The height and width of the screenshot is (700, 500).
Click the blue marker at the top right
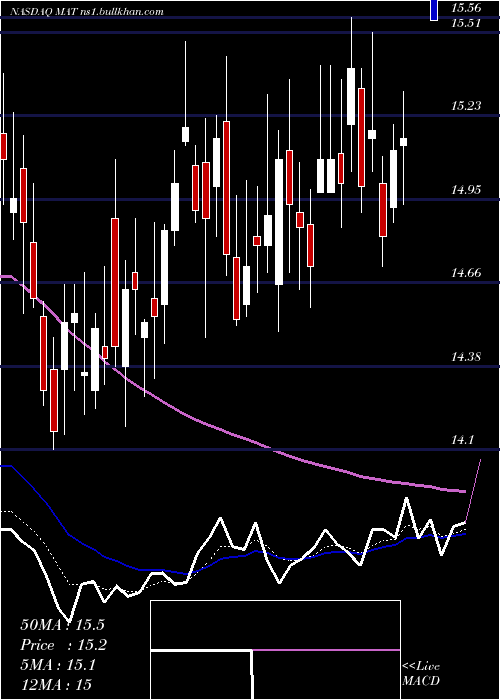coord(433,10)
